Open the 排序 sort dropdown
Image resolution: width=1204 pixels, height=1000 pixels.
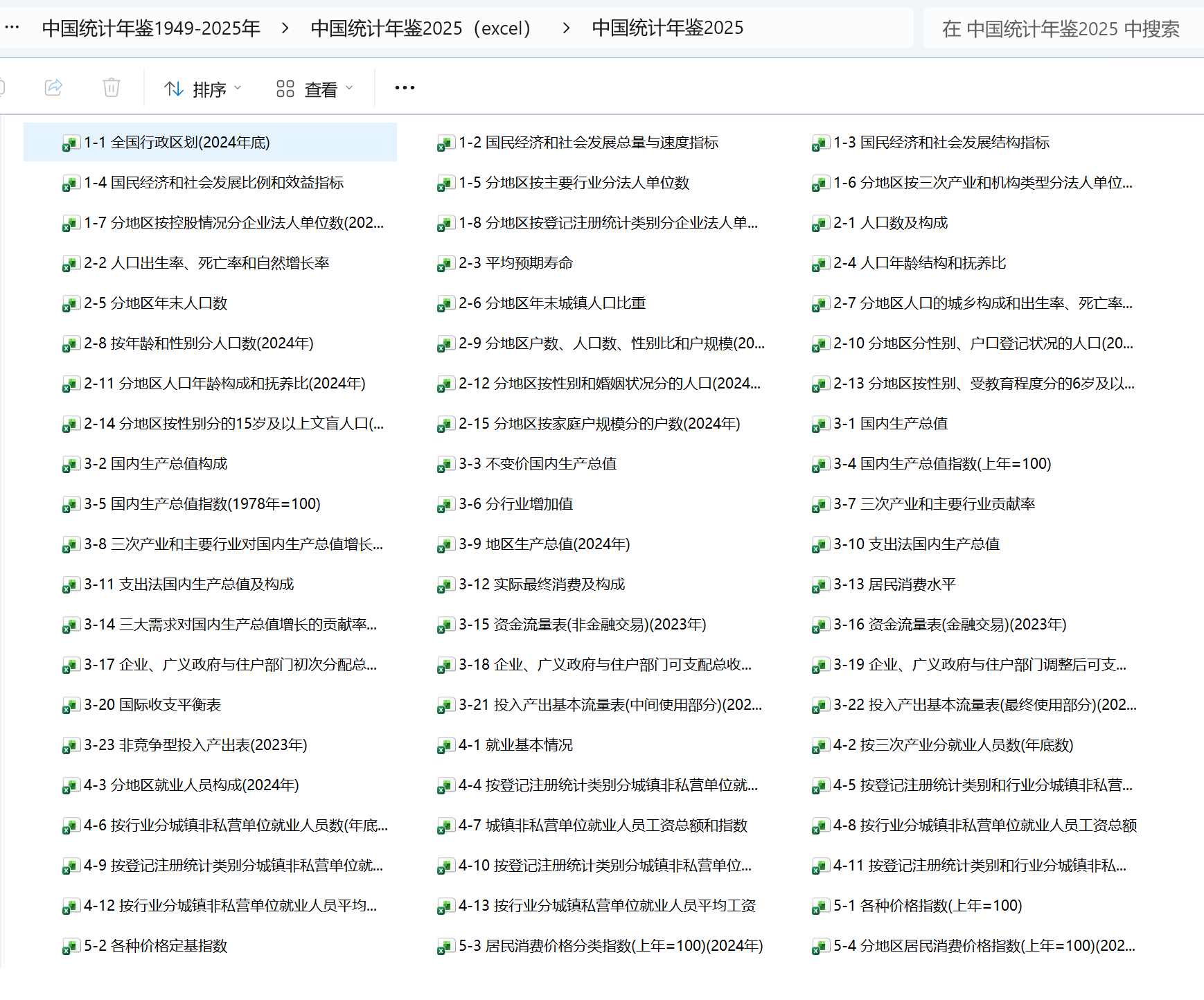(x=203, y=89)
